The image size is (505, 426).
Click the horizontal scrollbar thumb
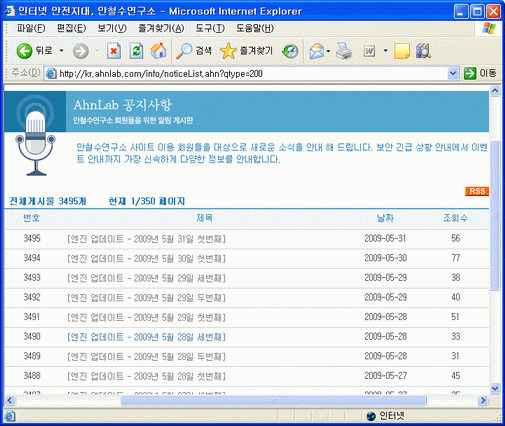pos(273,400)
